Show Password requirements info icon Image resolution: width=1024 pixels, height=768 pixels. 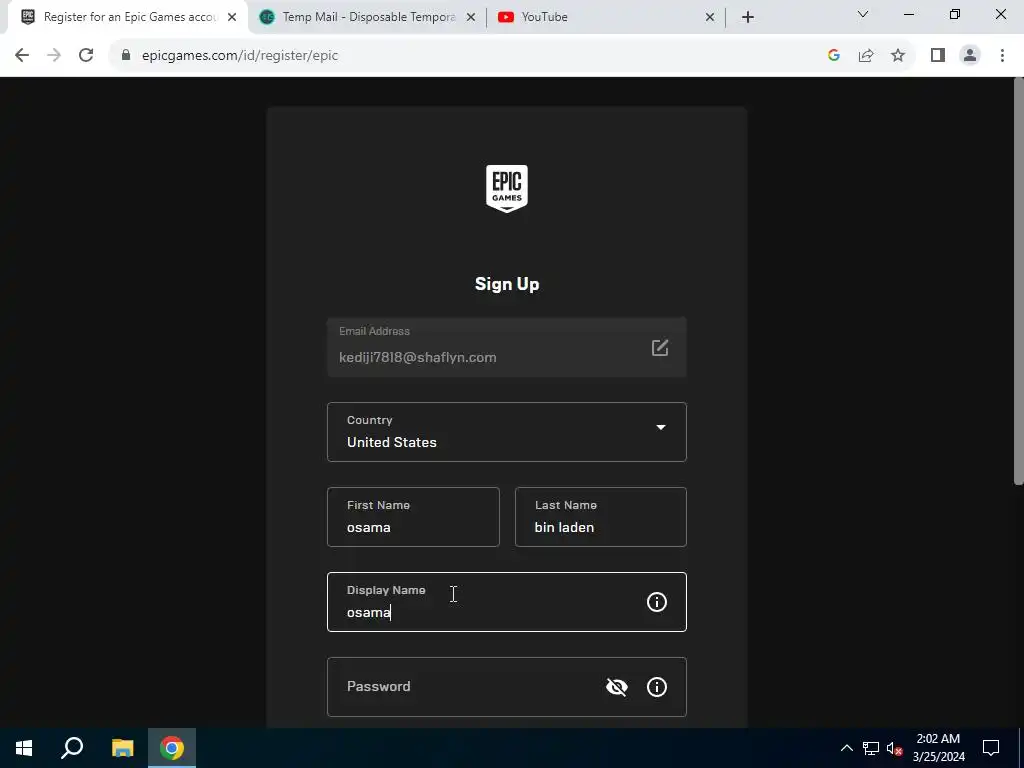point(656,687)
